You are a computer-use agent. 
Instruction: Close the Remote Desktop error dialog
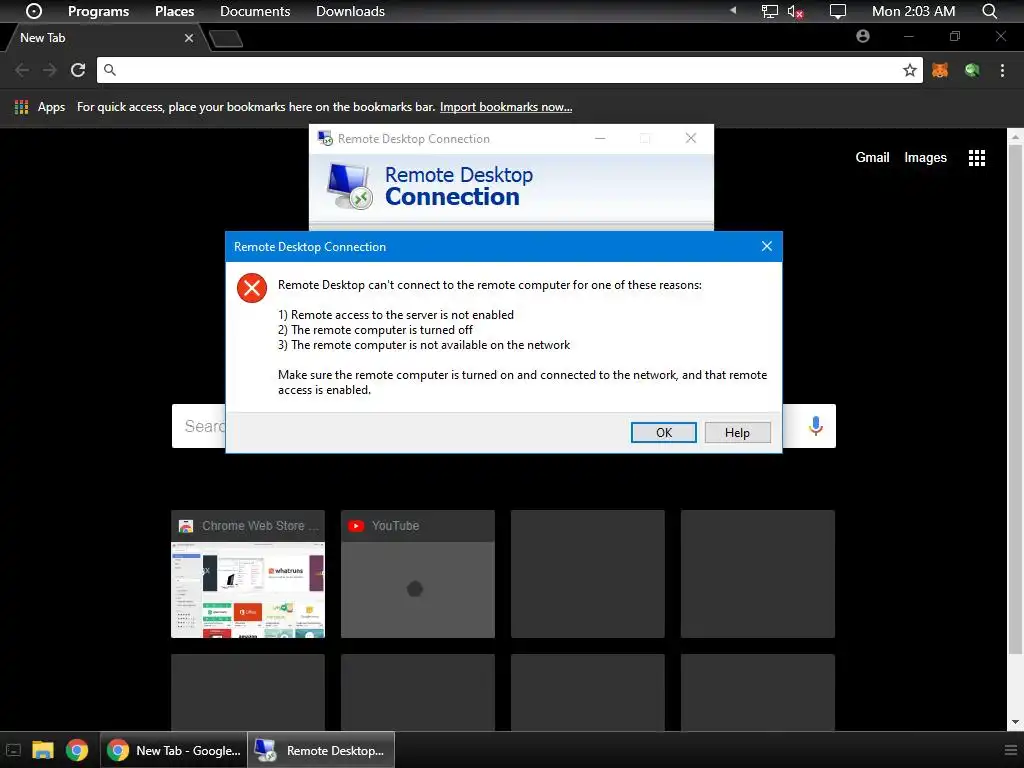coord(767,246)
